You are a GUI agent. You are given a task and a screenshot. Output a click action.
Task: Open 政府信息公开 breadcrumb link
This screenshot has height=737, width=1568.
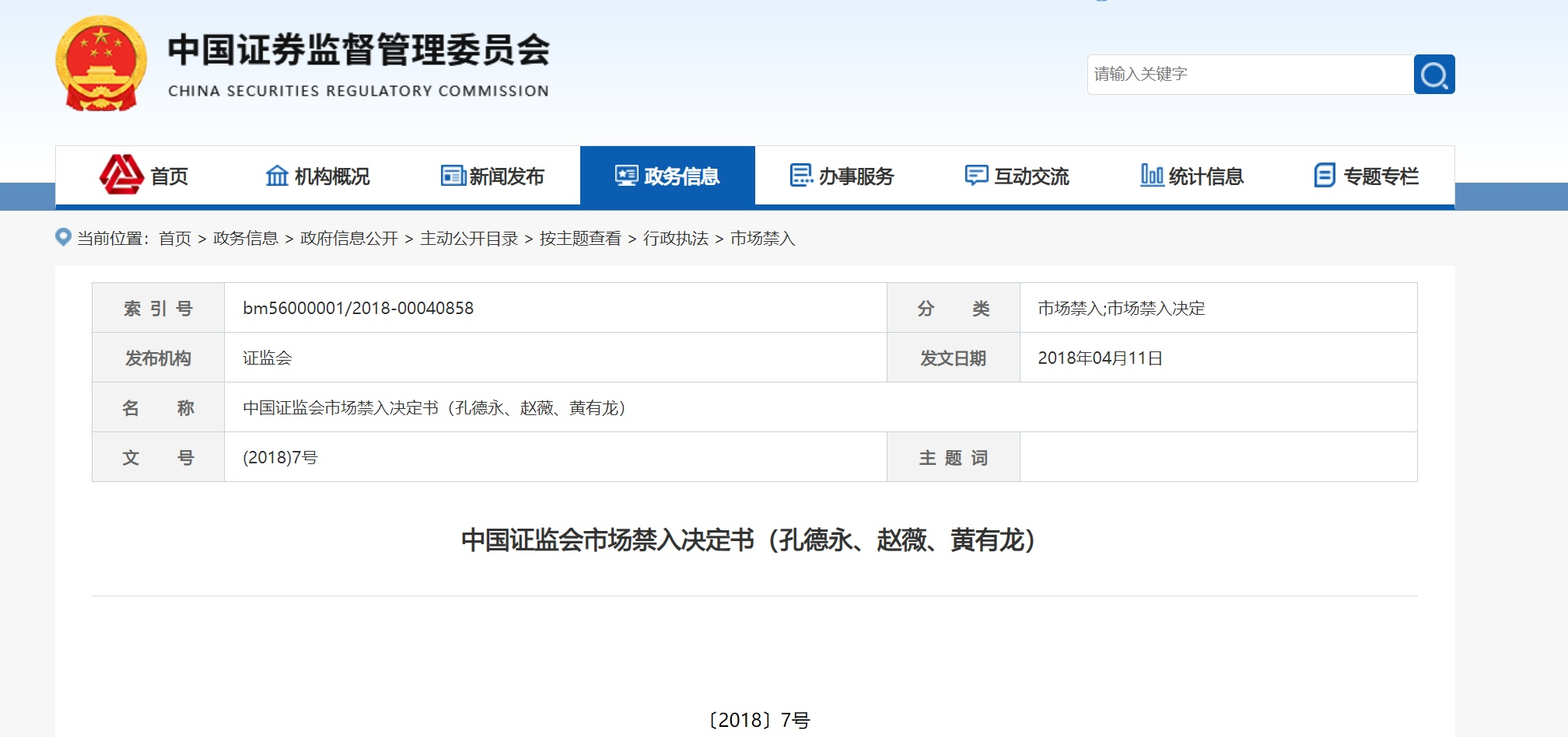pos(348,239)
